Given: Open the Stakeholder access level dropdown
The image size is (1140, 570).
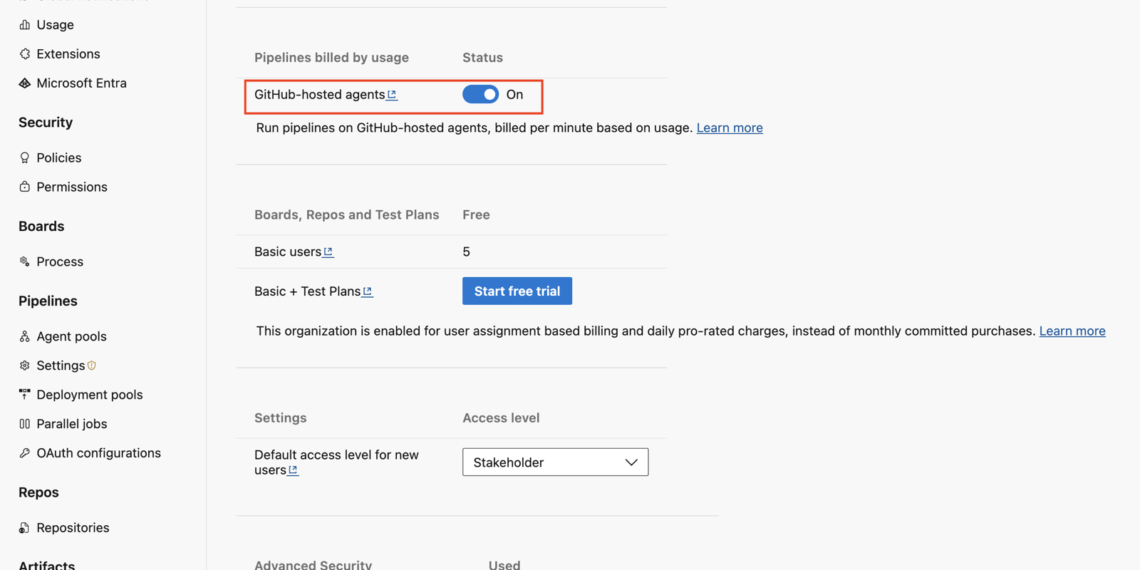Looking at the screenshot, I should pos(555,462).
